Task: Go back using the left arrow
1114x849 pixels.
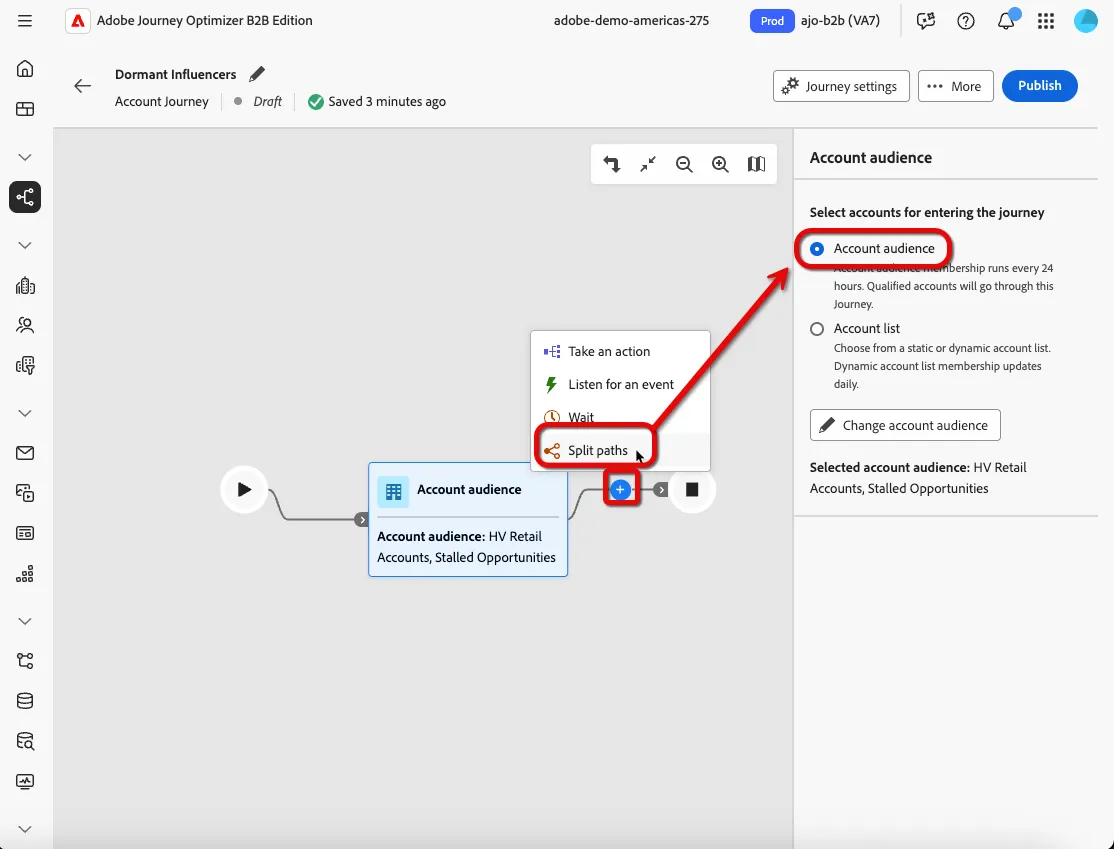Action: click(82, 86)
